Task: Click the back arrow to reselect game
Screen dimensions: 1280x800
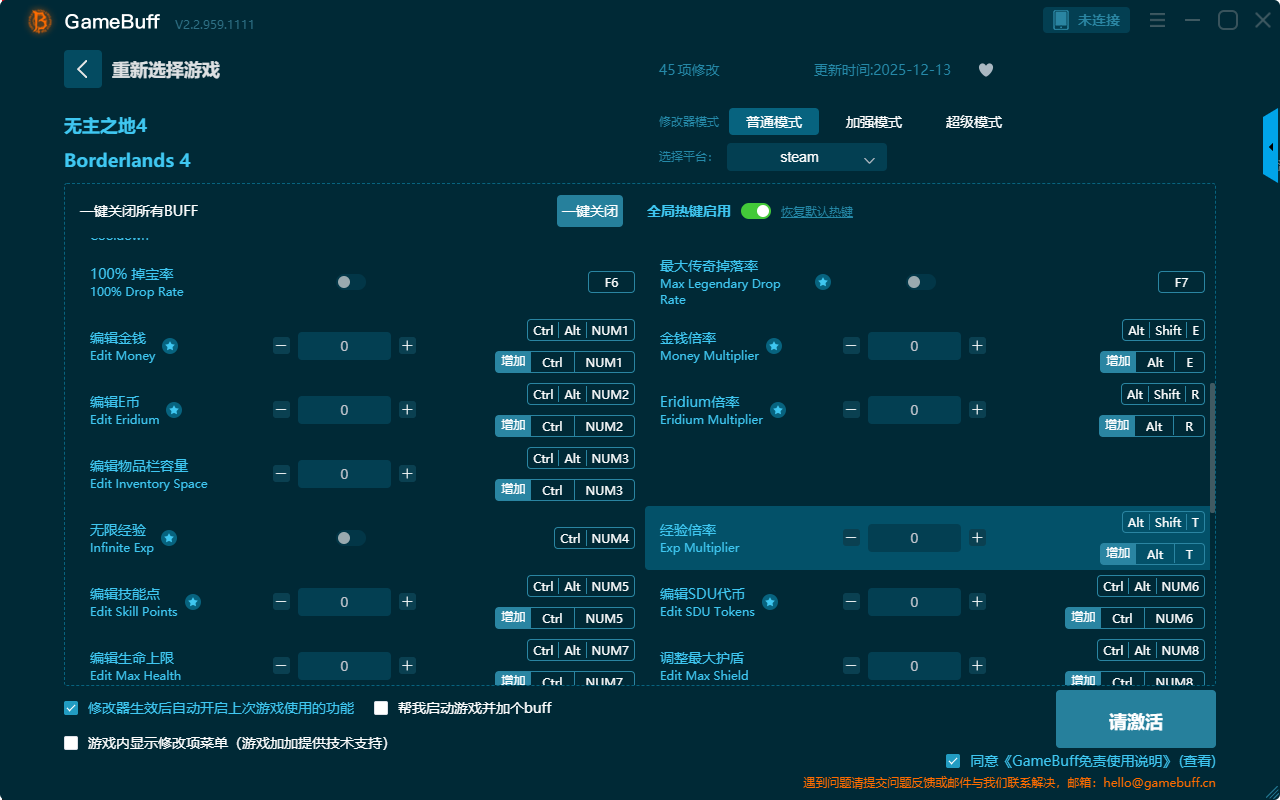Action: click(83, 69)
